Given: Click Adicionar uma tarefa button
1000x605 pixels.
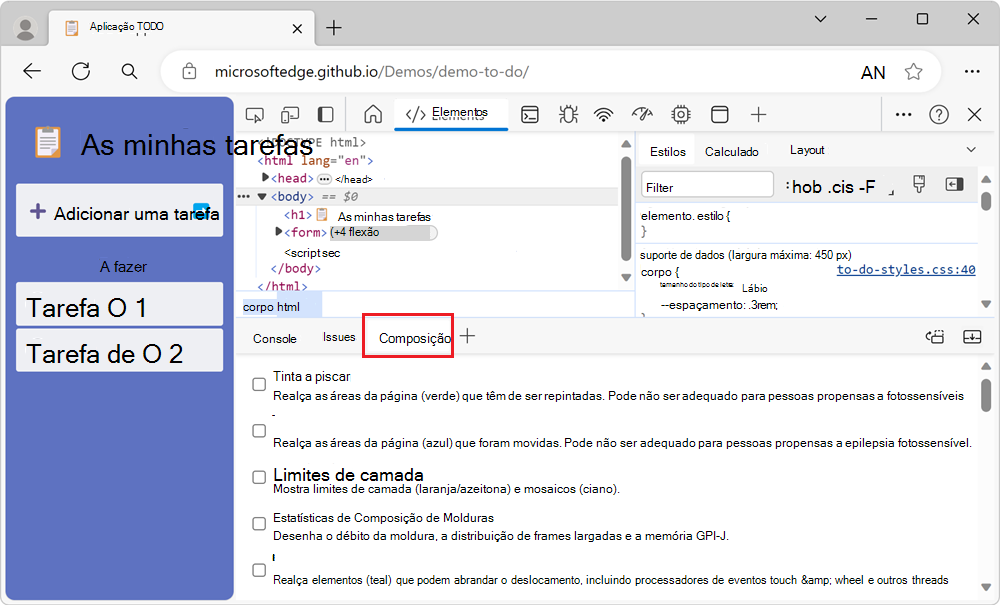Looking at the screenshot, I should (119, 212).
